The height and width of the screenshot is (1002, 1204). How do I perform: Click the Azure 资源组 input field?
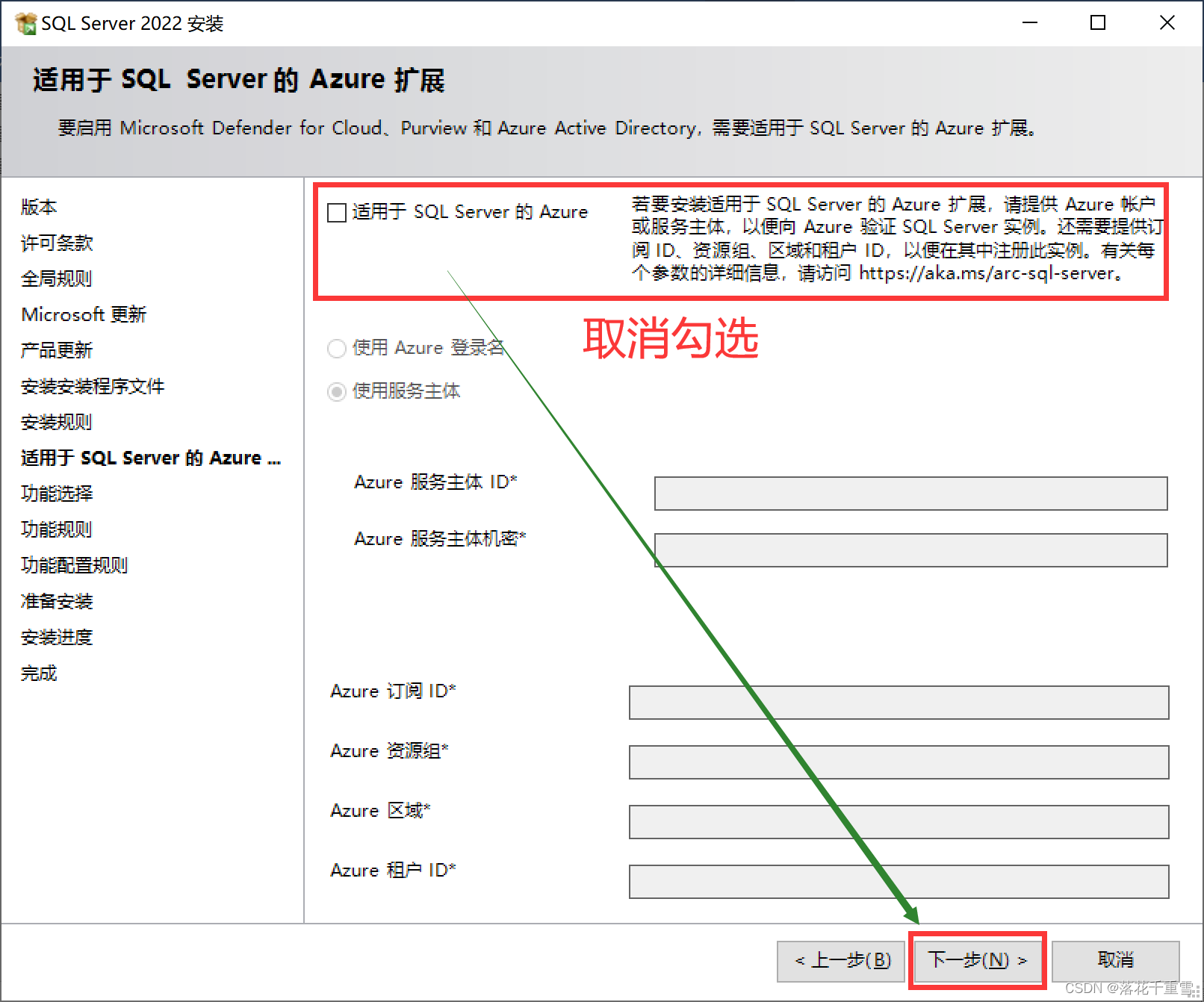pyautogui.click(x=899, y=762)
